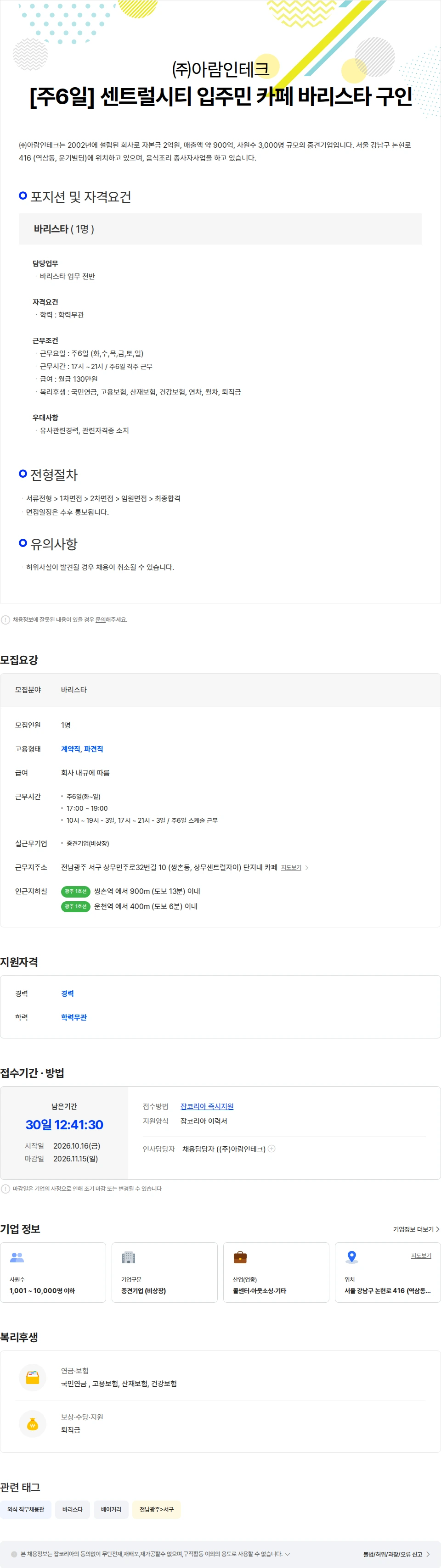
Task: Click 불법/허위/과장/오류 신고 link
Action: point(396,1554)
